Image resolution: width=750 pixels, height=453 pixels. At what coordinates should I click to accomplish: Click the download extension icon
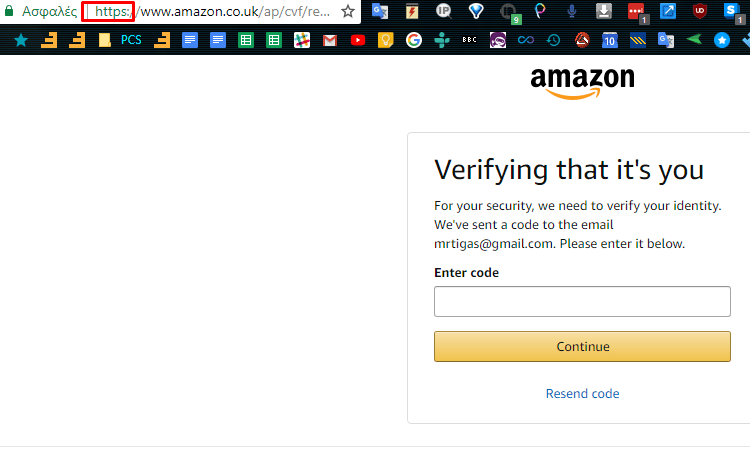pyautogui.click(x=604, y=12)
